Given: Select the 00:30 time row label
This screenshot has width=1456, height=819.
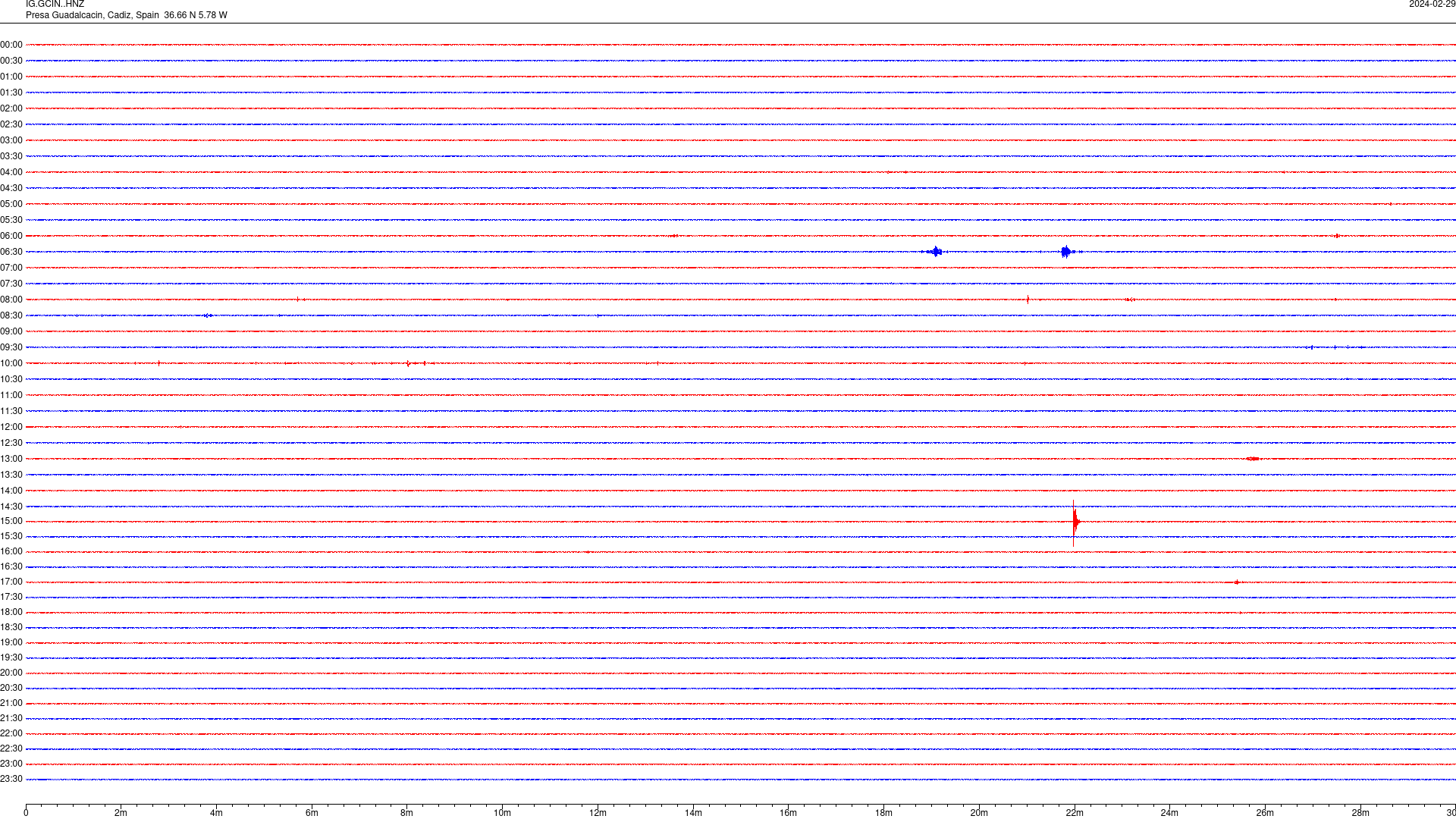Looking at the screenshot, I should pos(11,61).
